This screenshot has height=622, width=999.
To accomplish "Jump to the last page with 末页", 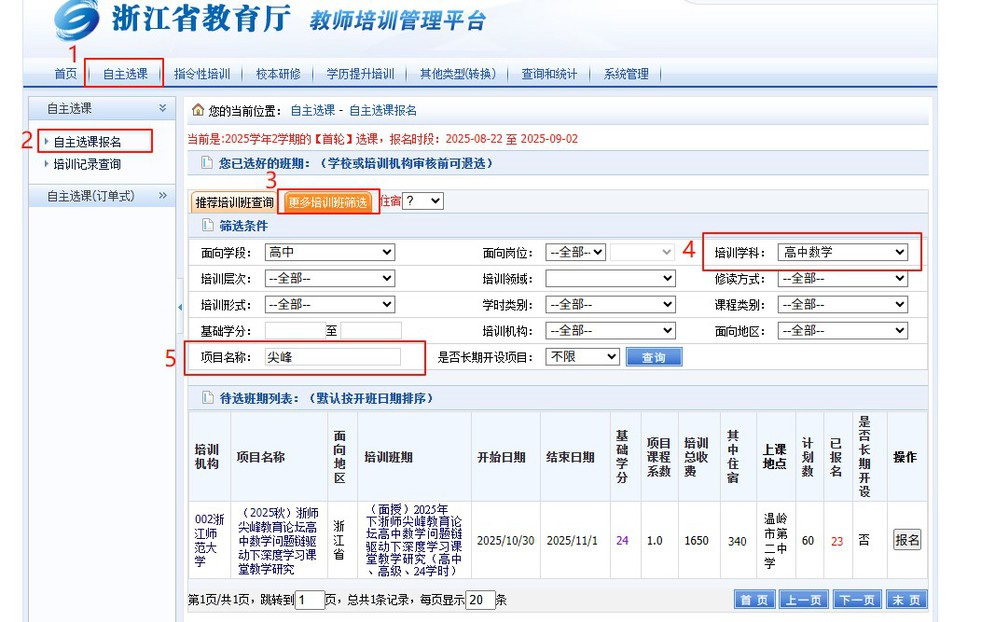I will [906, 600].
